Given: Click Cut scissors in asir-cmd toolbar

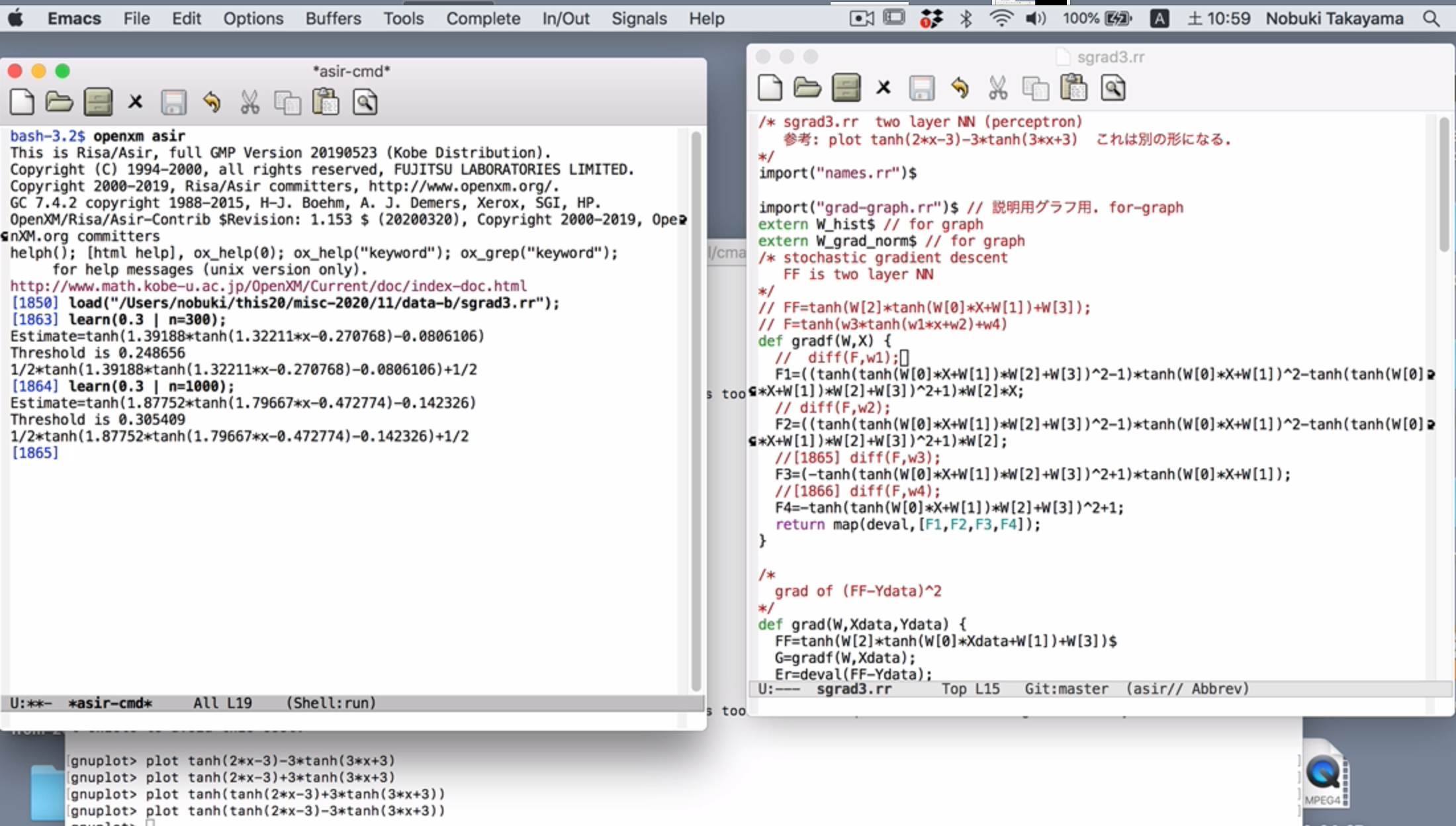Looking at the screenshot, I should tap(250, 102).
